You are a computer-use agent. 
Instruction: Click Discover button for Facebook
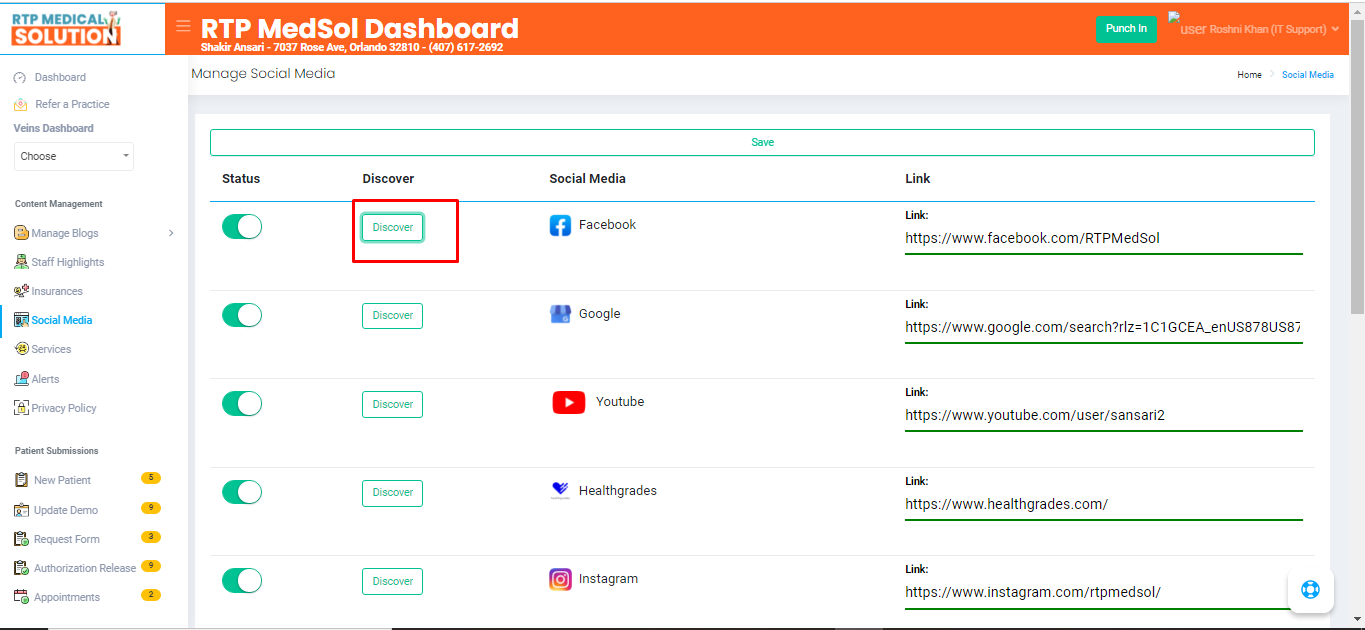(x=392, y=227)
